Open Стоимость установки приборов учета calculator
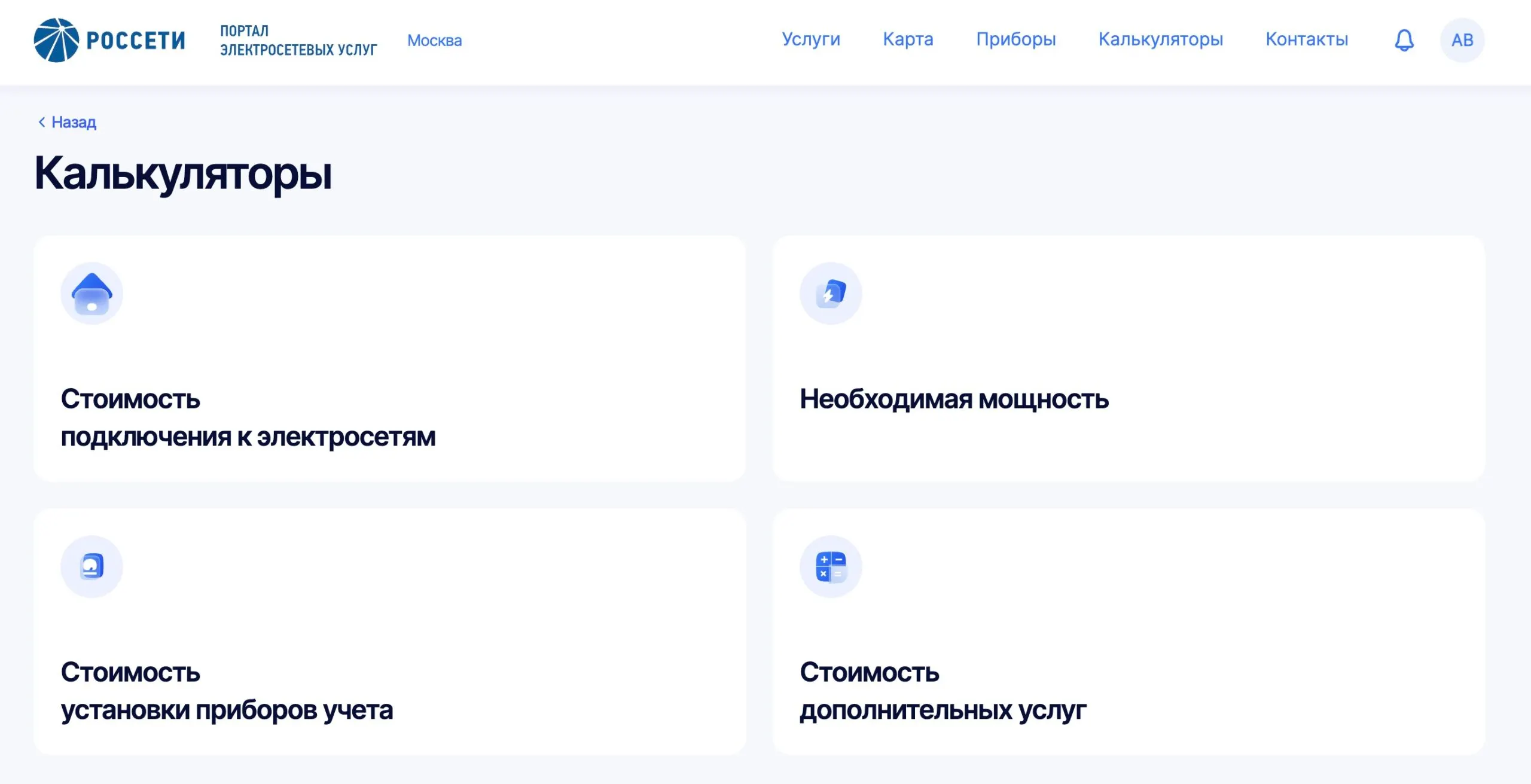This screenshot has height=784, width=1531. (227, 691)
